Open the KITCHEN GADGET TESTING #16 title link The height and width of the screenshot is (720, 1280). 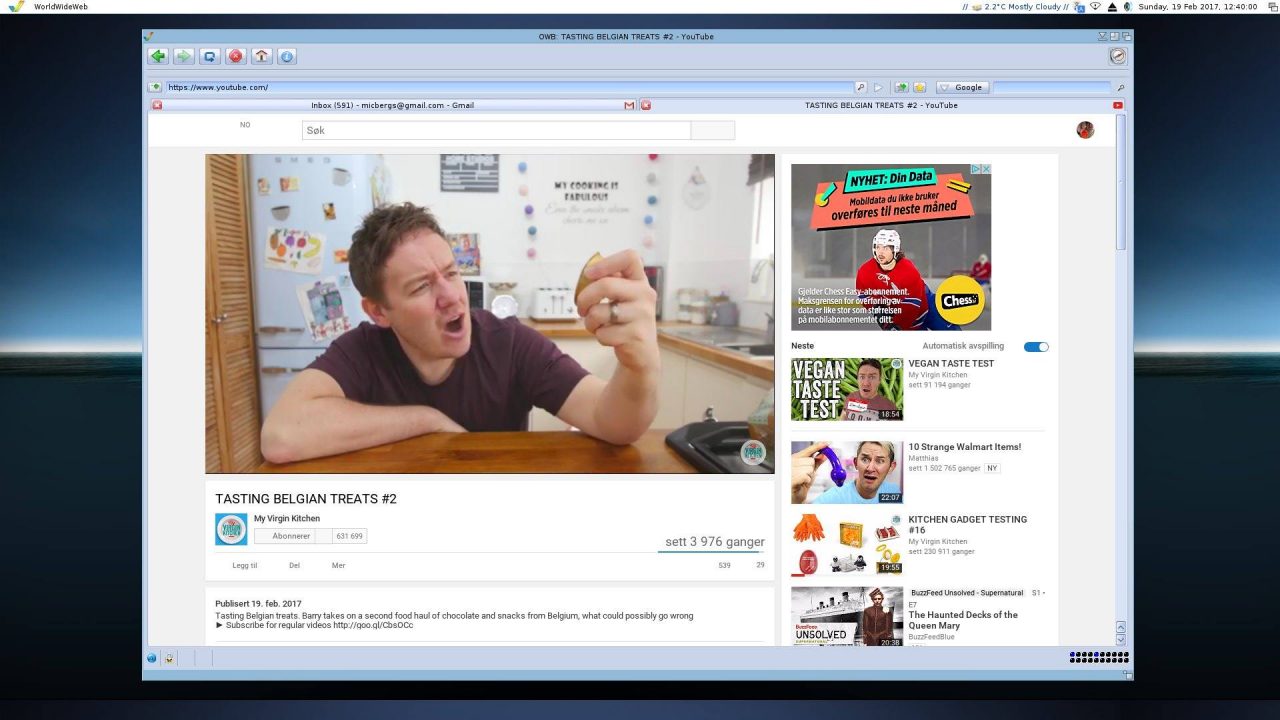968,525
